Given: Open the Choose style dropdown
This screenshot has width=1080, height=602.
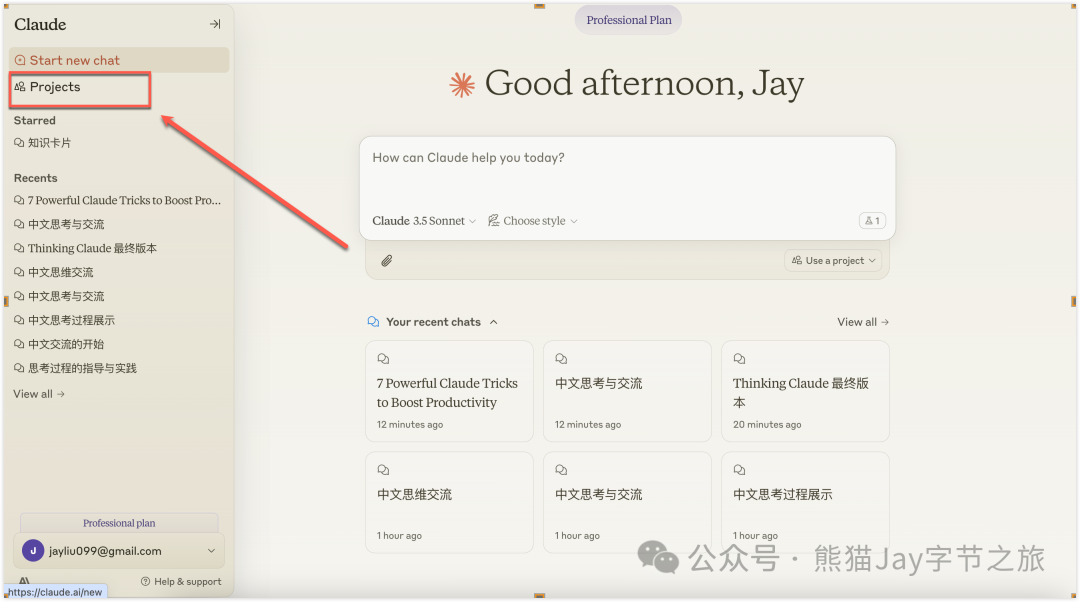Looking at the screenshot, I should pos(532,221).
